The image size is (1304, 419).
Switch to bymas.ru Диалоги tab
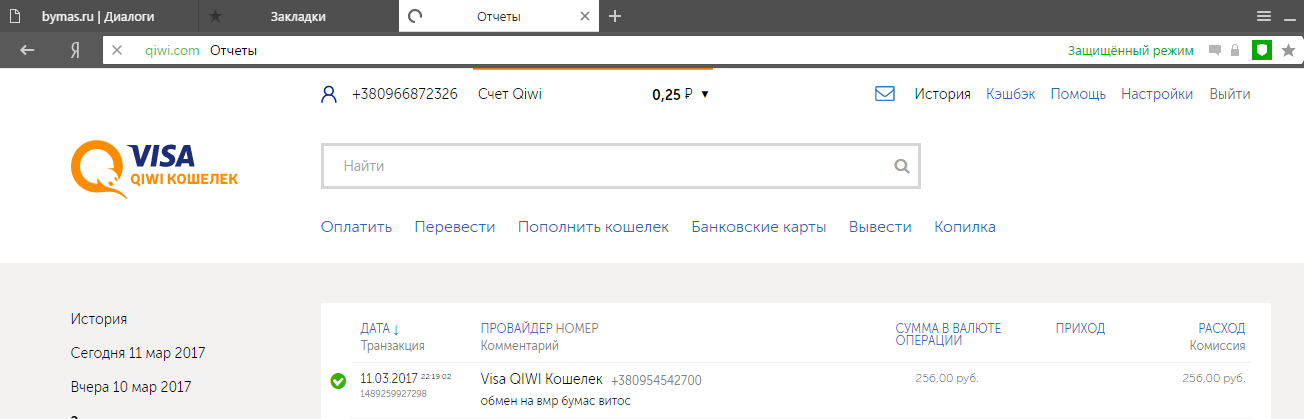(x=100, y=16)
